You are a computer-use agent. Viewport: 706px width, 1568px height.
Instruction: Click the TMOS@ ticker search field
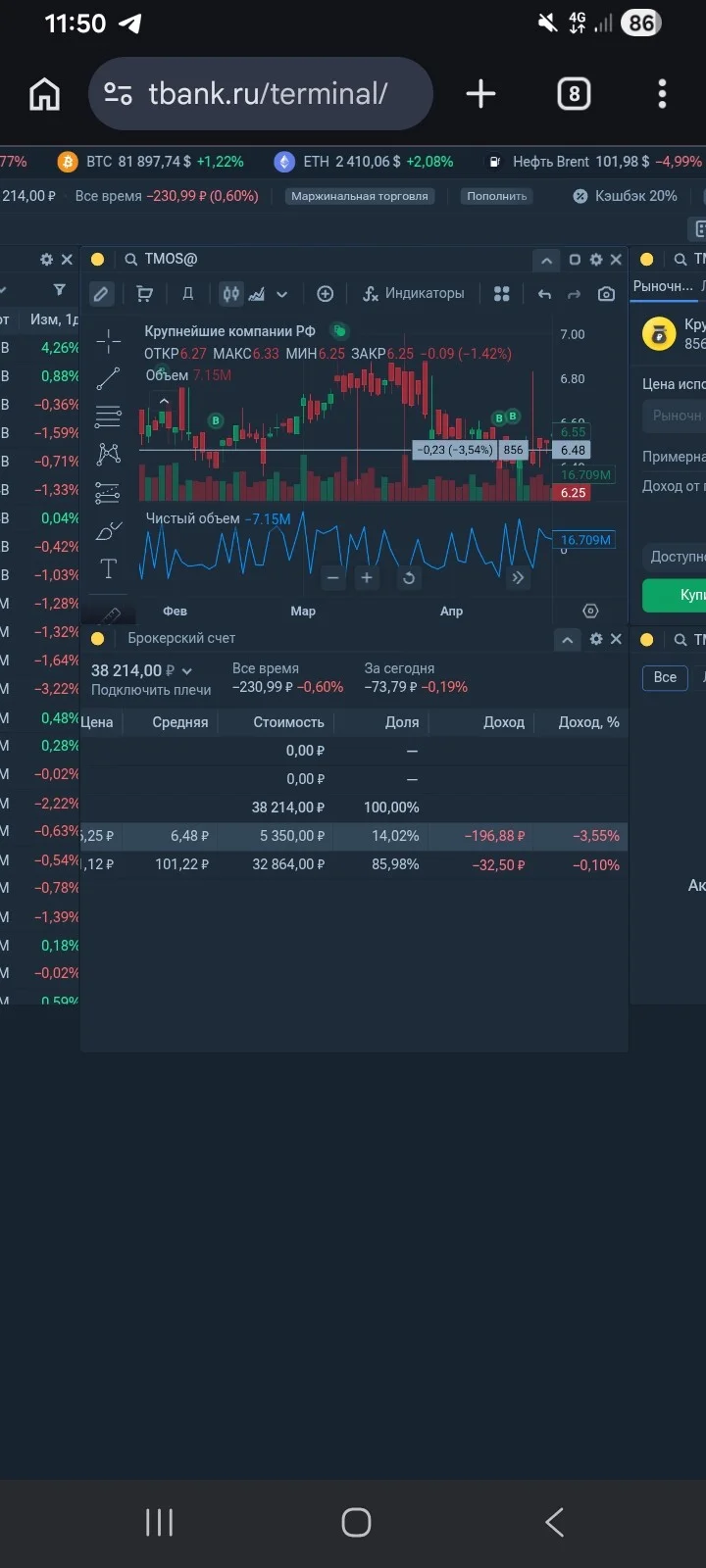coord(171,260)
